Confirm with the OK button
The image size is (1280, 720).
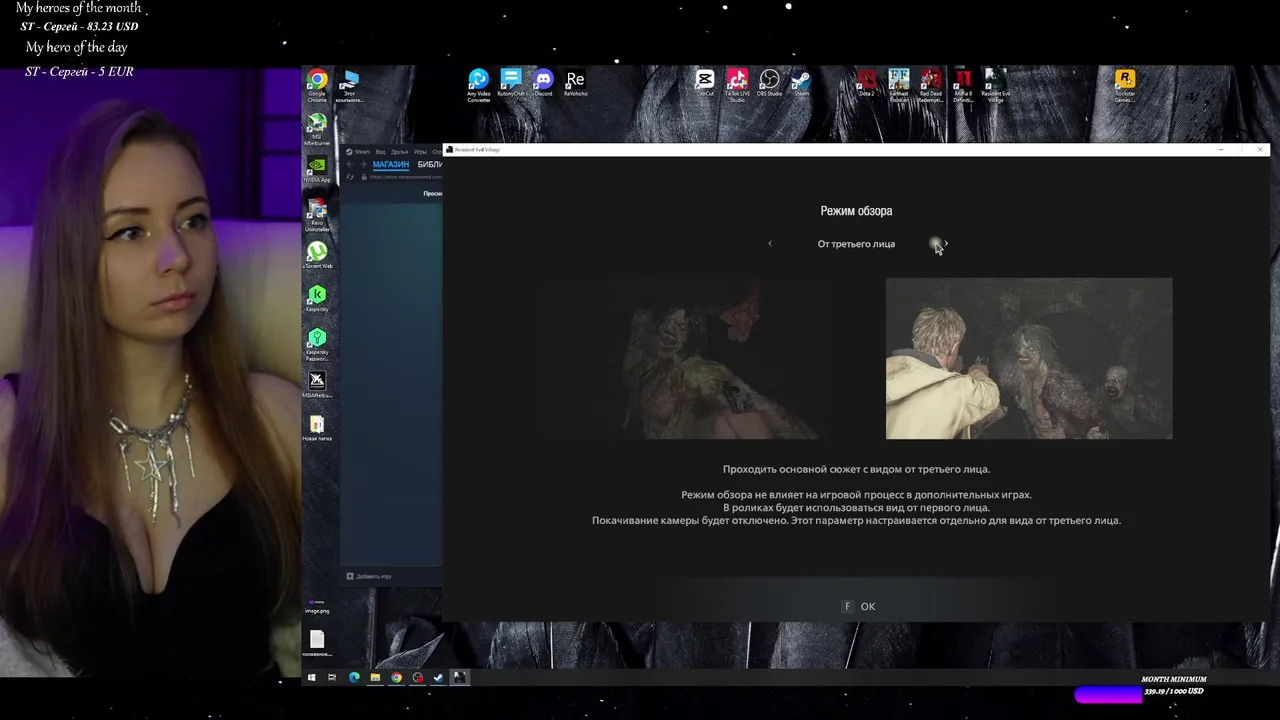860,606
